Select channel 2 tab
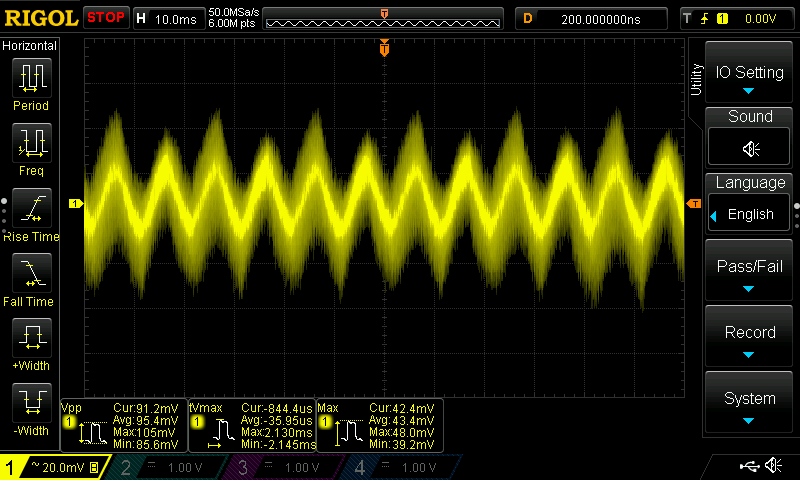This screenshot has height=480, width=800. pos(168,467)
